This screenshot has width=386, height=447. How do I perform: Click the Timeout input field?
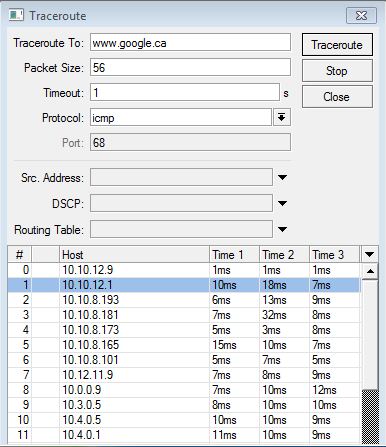pos(185,92)
